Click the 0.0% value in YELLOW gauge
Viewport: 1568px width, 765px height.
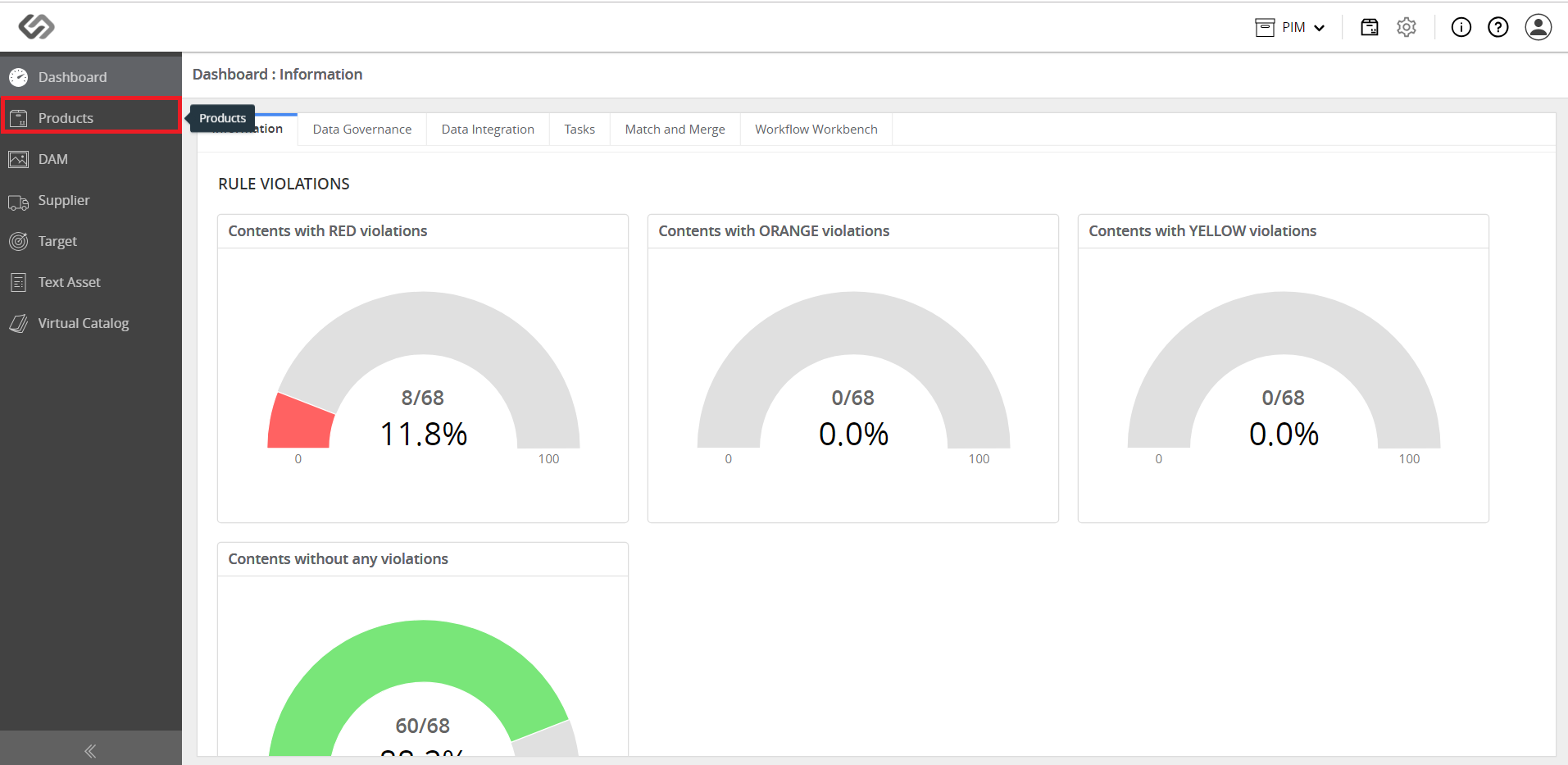click(x=1284, y=434)
